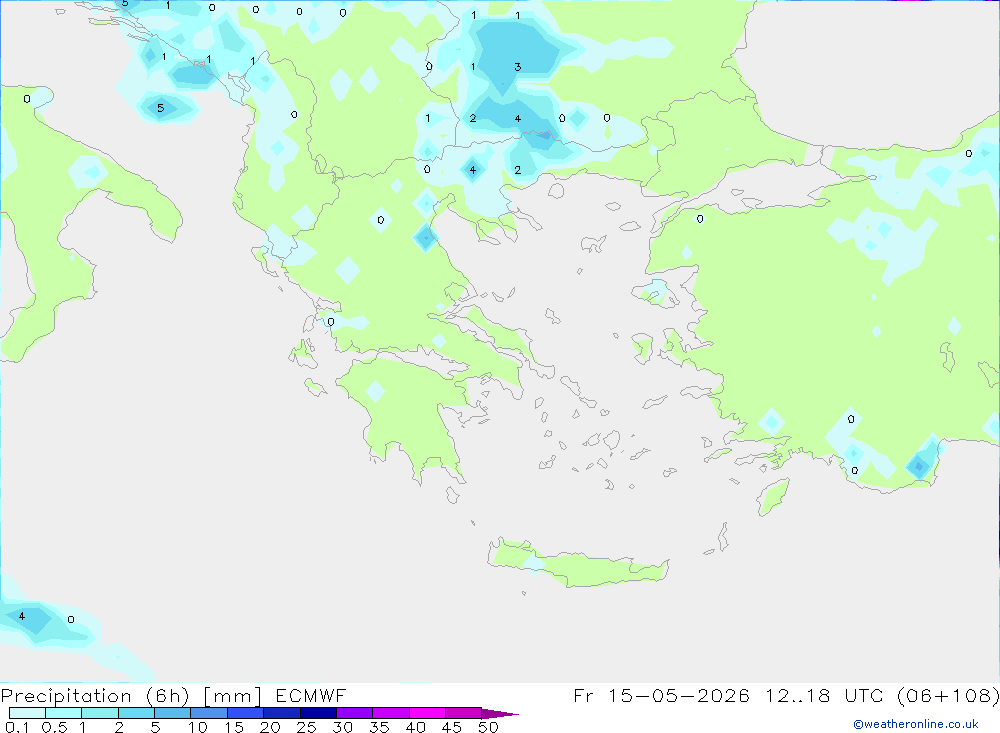Image resolution: width=1000 pixels, height=733 pixels.
Task: Click the '10' legend scale label
Action: point(198,727)
